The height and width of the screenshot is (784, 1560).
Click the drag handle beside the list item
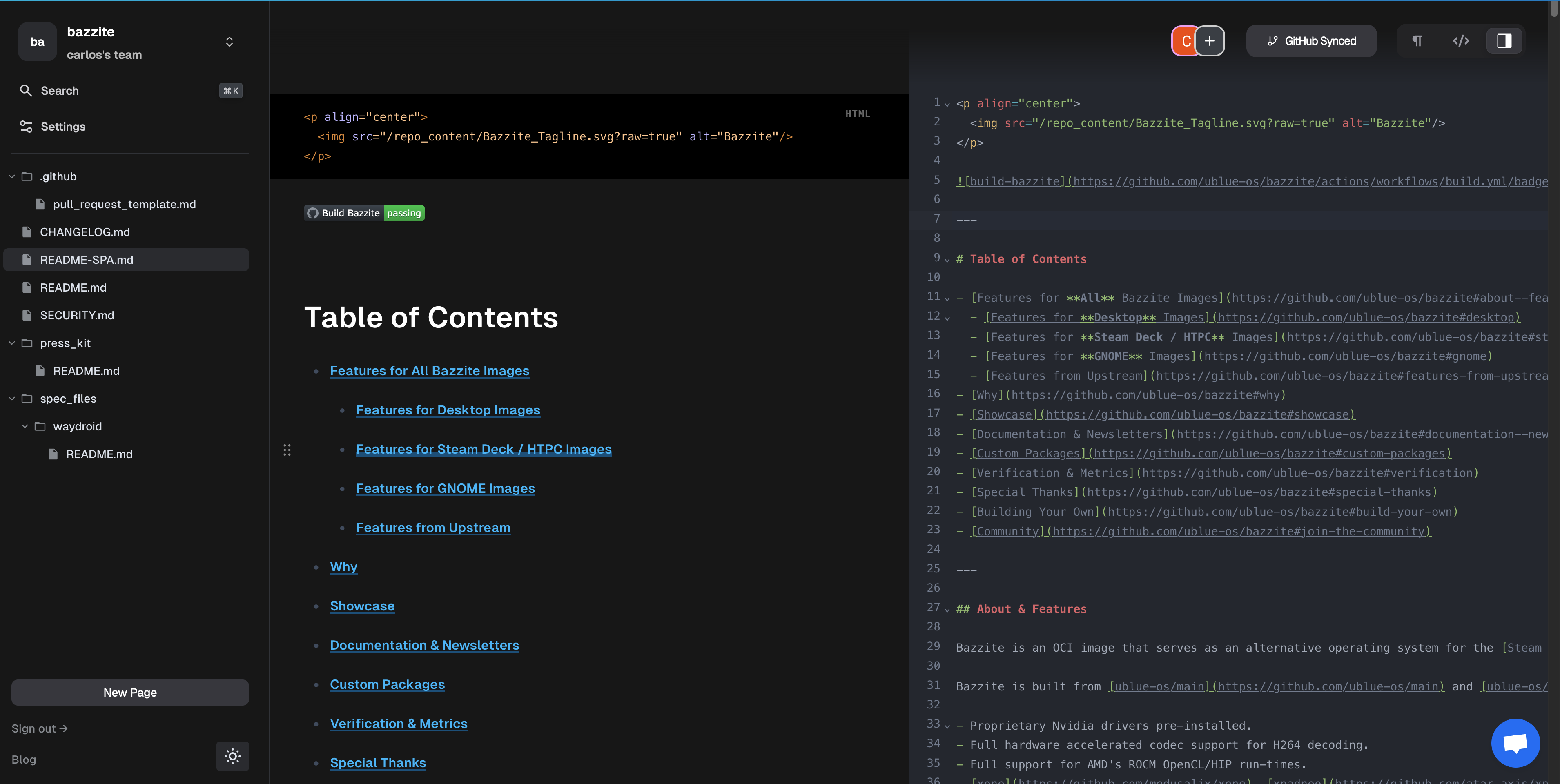[287, 450]
